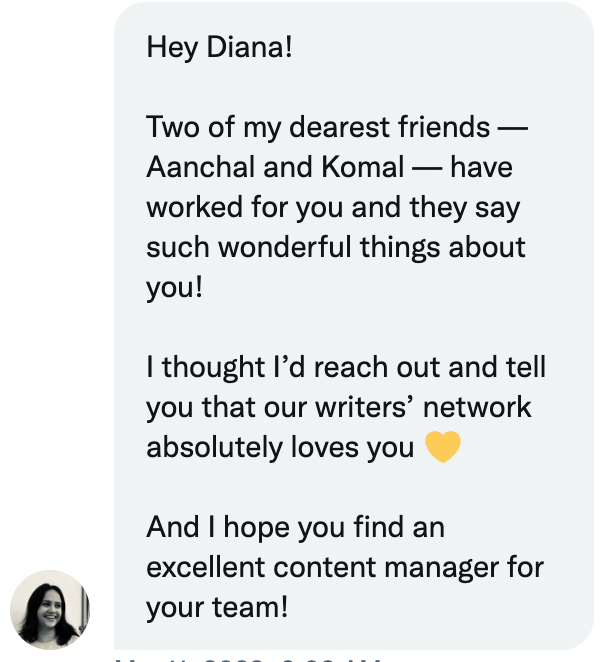The image size is (606, 662).
Task: Click the phrase "writers' network"
Action: point(423,407)
